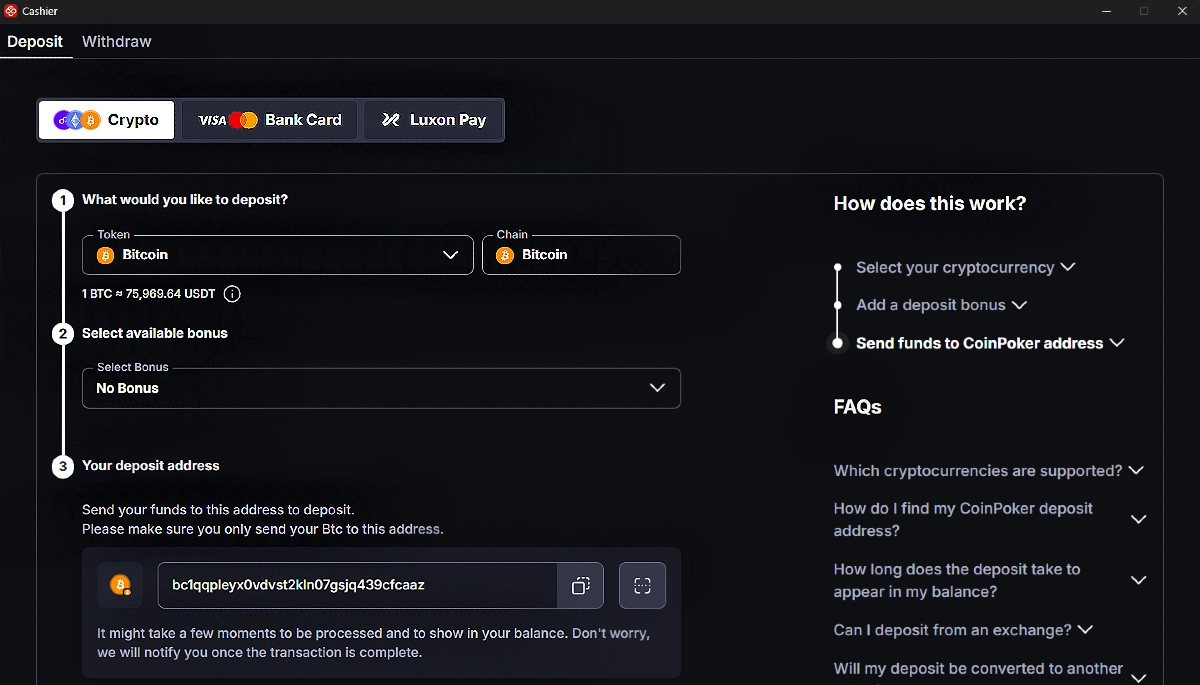Switch to the Withdraw tab
The height and width of the screenshot is (685, 1200).
click(116, 41)
